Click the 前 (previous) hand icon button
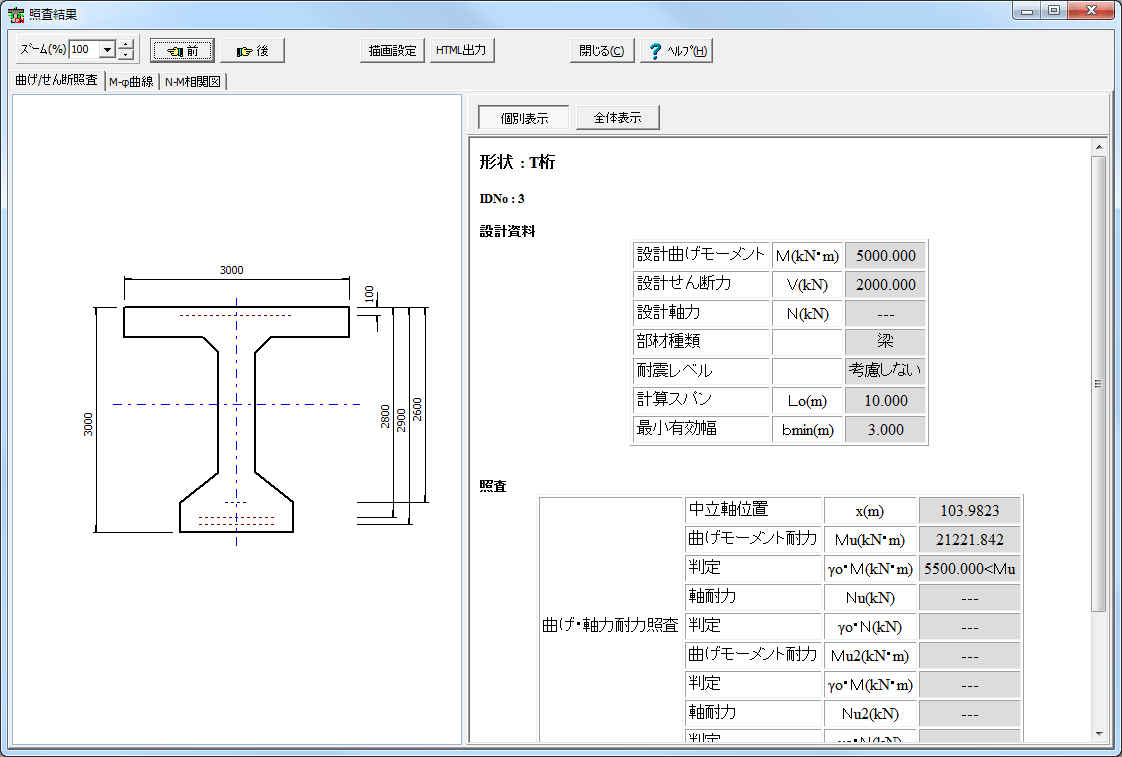The height and width of the screenshot is (757, 1122). coord(182,51)
